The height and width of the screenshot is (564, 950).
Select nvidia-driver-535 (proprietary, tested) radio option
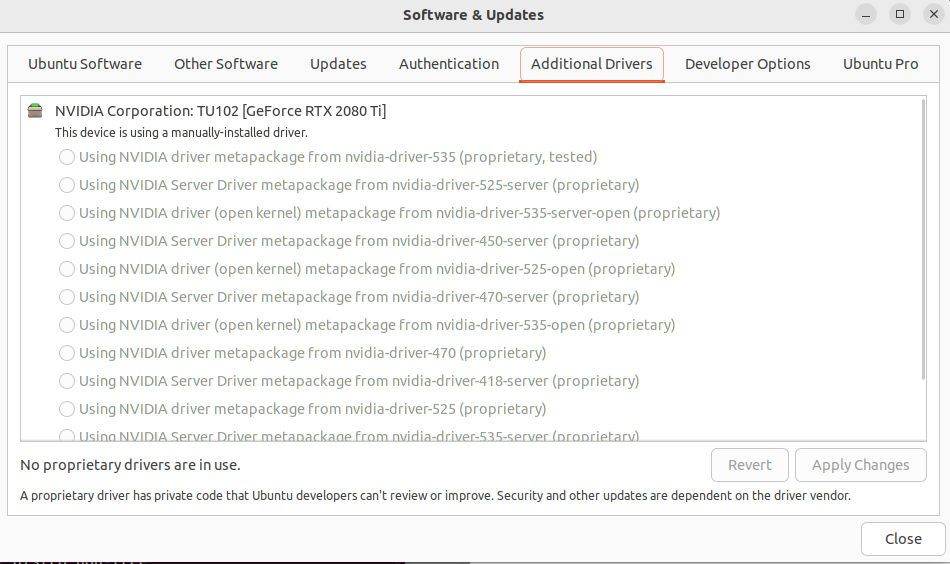pos(67,158)
